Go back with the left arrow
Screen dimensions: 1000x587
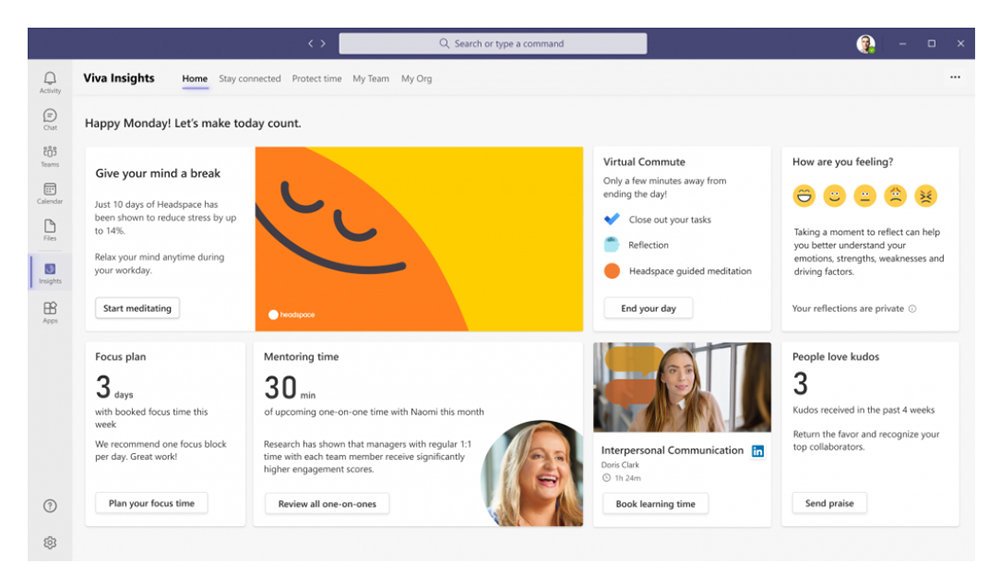pos(311,43)
